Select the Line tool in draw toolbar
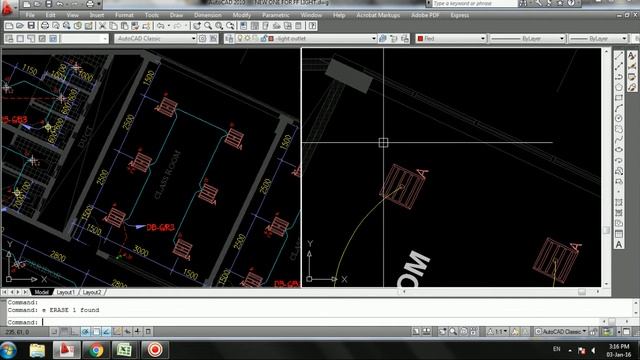This screenshot has height=360, width=640. click(x=619, y=56)
